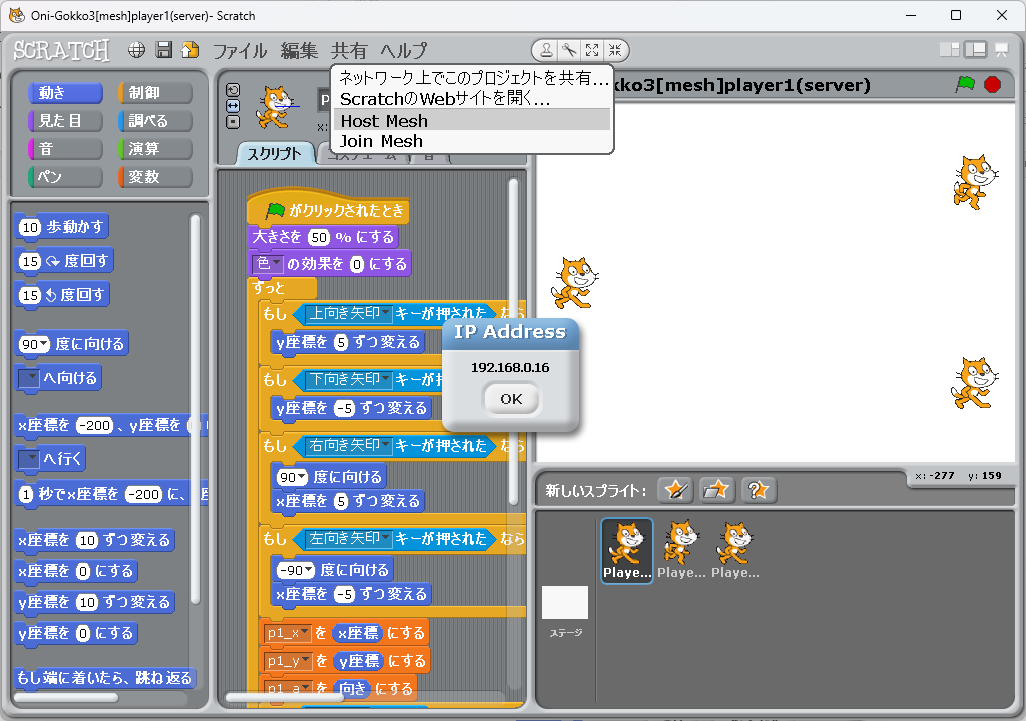1026x721 pixels.
Task: Select the grow sprite tool
Action: click(592, 50)
